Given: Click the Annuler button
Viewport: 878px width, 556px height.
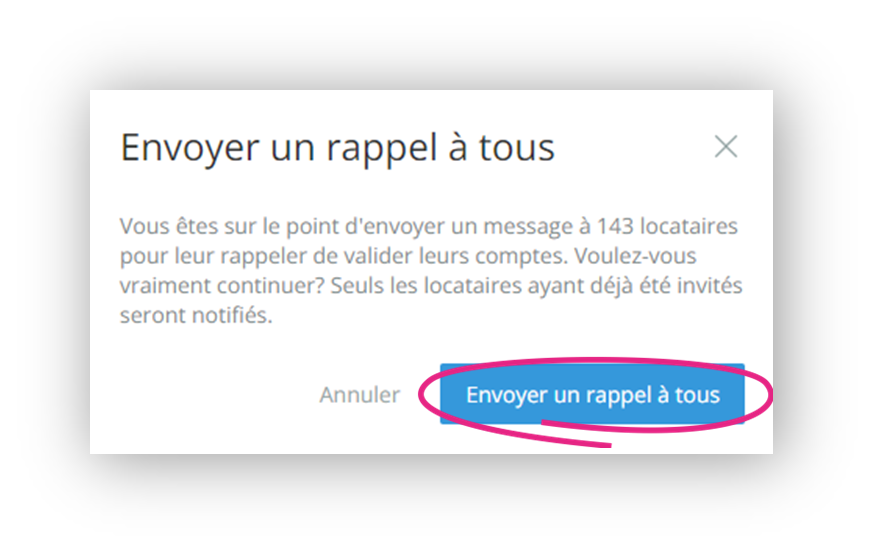Looking at the screenshot, I should (x=359, y=395).
